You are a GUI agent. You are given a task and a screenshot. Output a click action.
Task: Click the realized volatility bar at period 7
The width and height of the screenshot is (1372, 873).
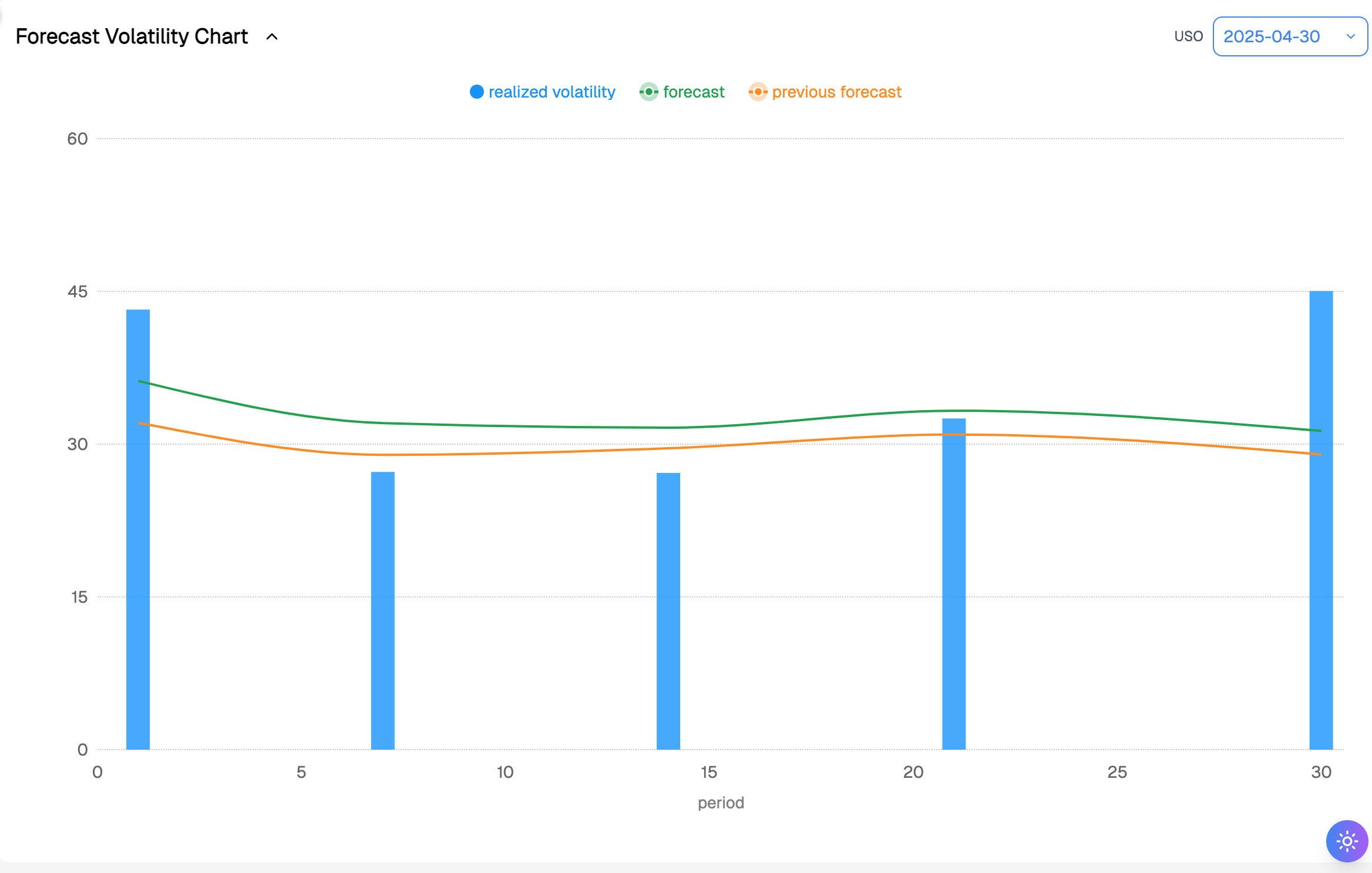pos(383,611)
